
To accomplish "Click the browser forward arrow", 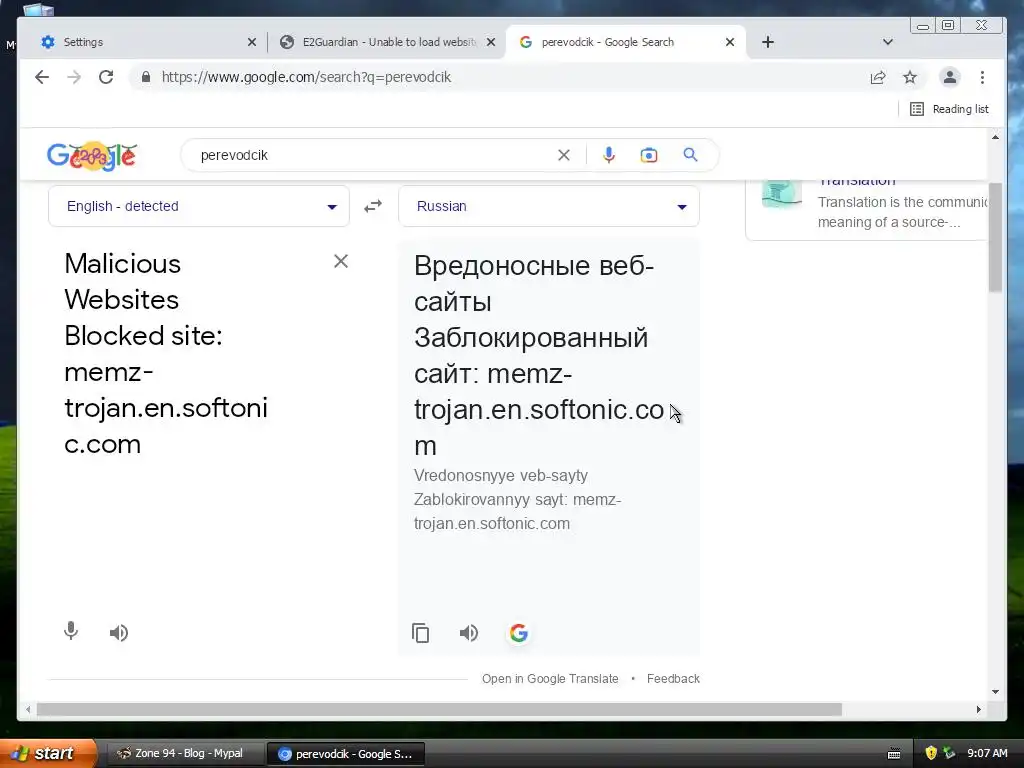I will tap(74, 77).
